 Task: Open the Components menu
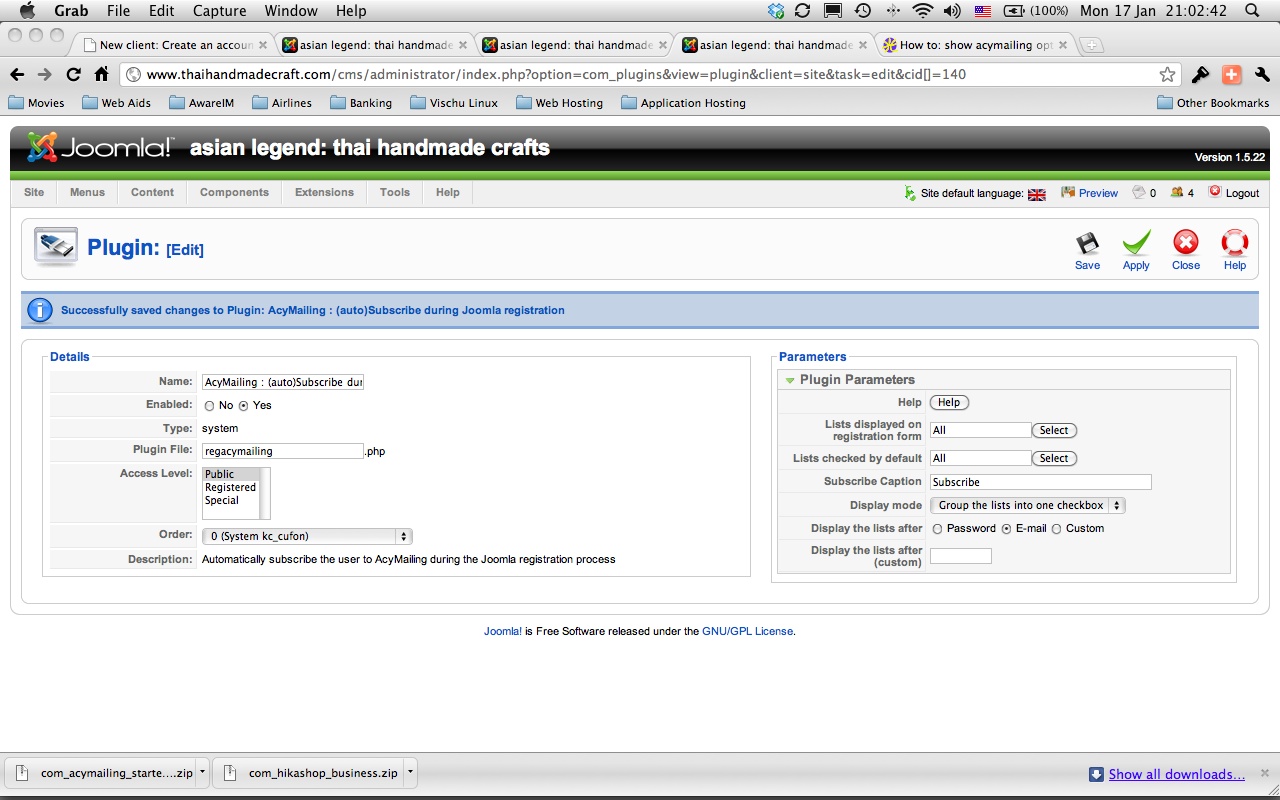[x=234, y=193]
